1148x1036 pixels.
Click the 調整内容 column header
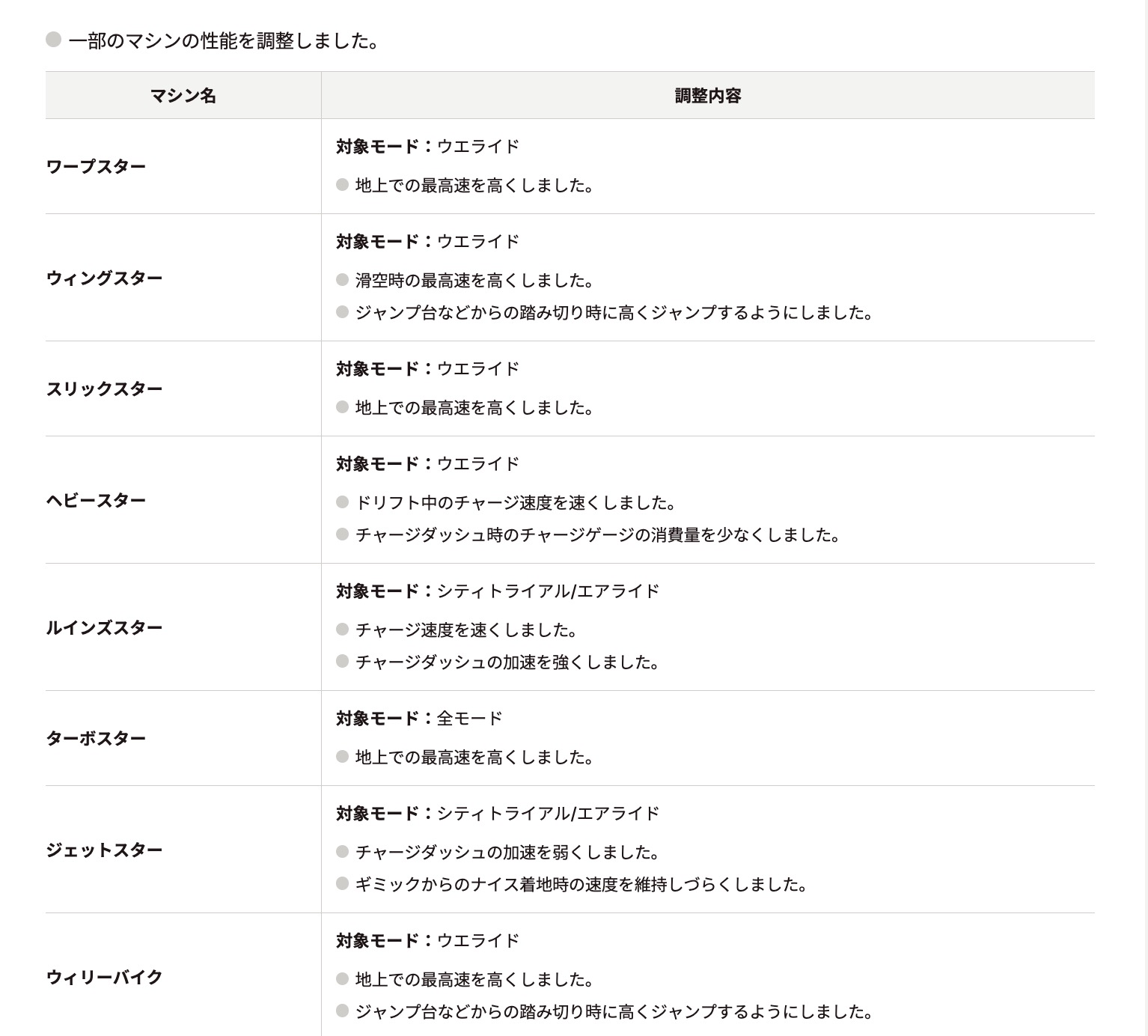pos(707,96)
